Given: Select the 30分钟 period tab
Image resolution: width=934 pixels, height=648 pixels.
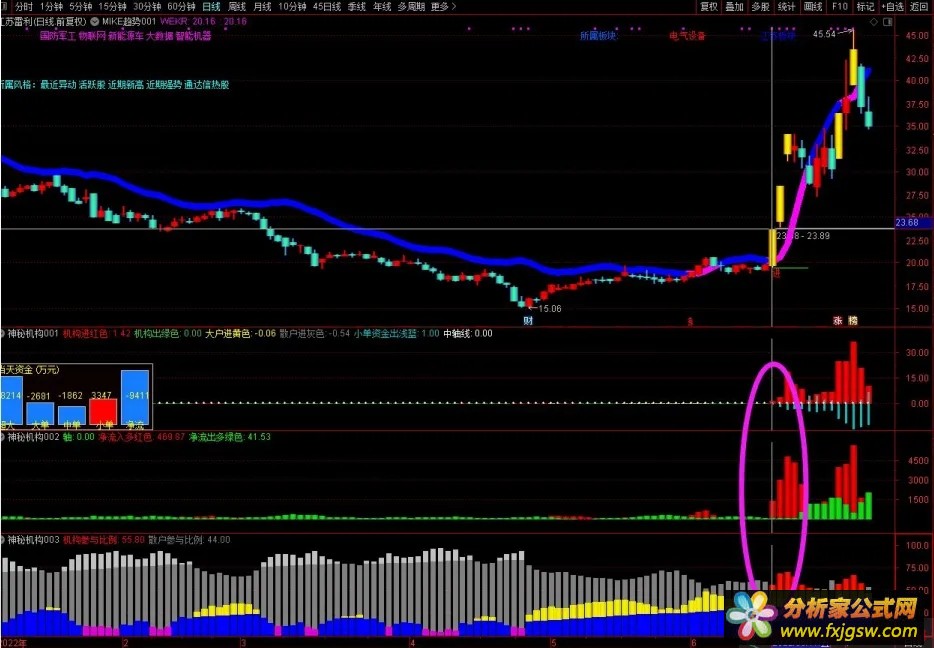Looking at the screenshot, I should [147, 7].
